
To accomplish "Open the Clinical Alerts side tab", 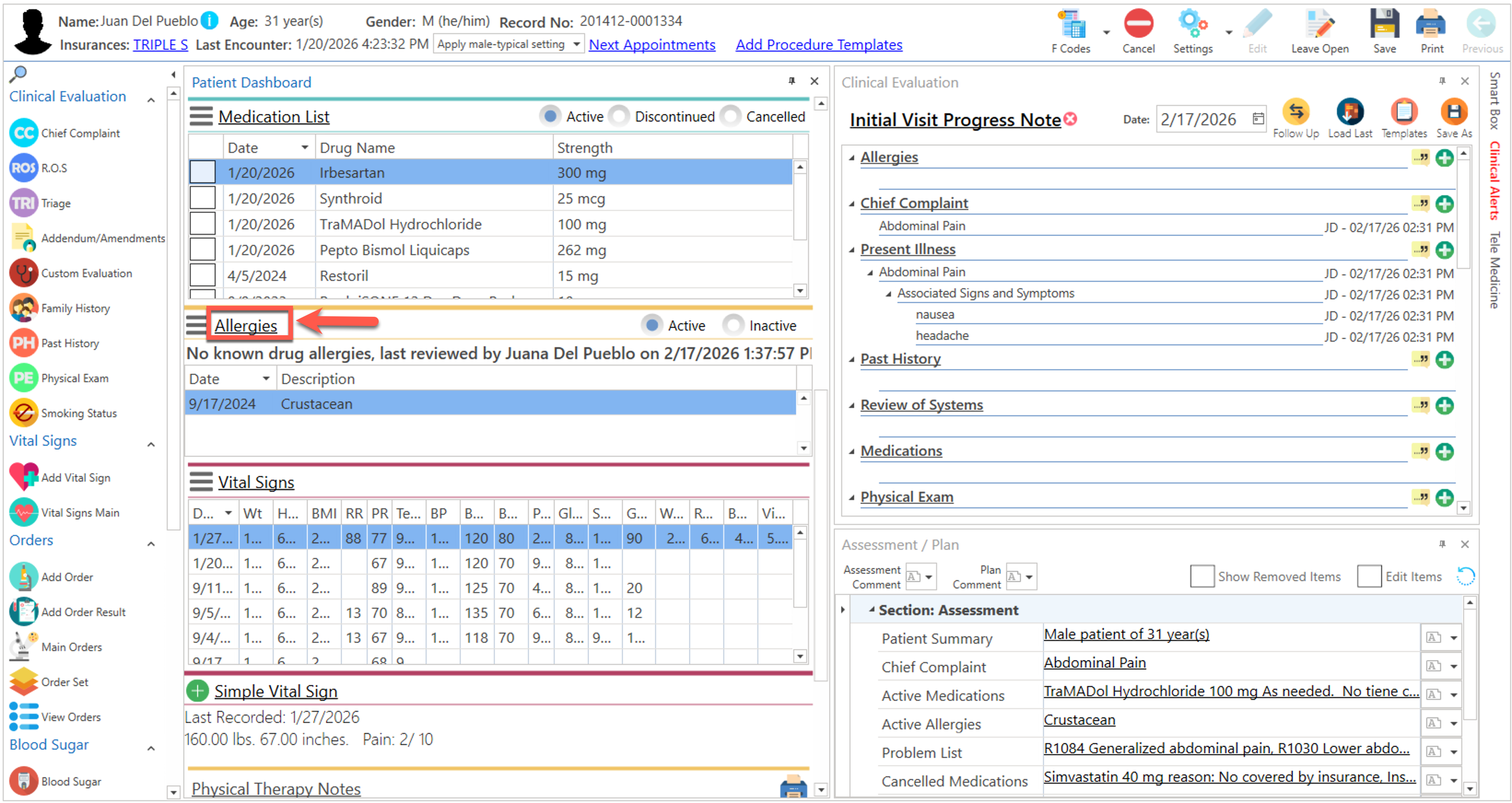I will pos(1494,180).
